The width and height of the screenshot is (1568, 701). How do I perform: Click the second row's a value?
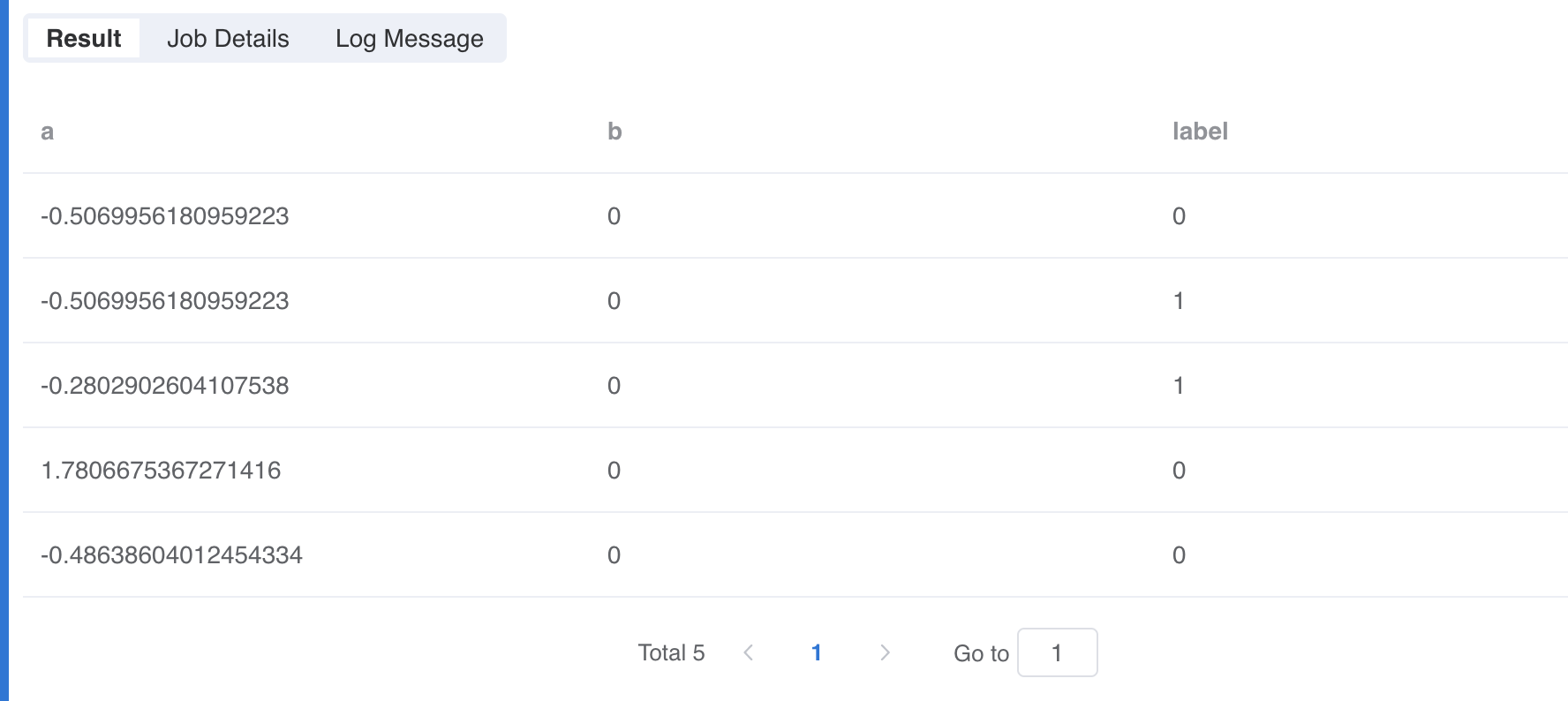coord(165,301)
